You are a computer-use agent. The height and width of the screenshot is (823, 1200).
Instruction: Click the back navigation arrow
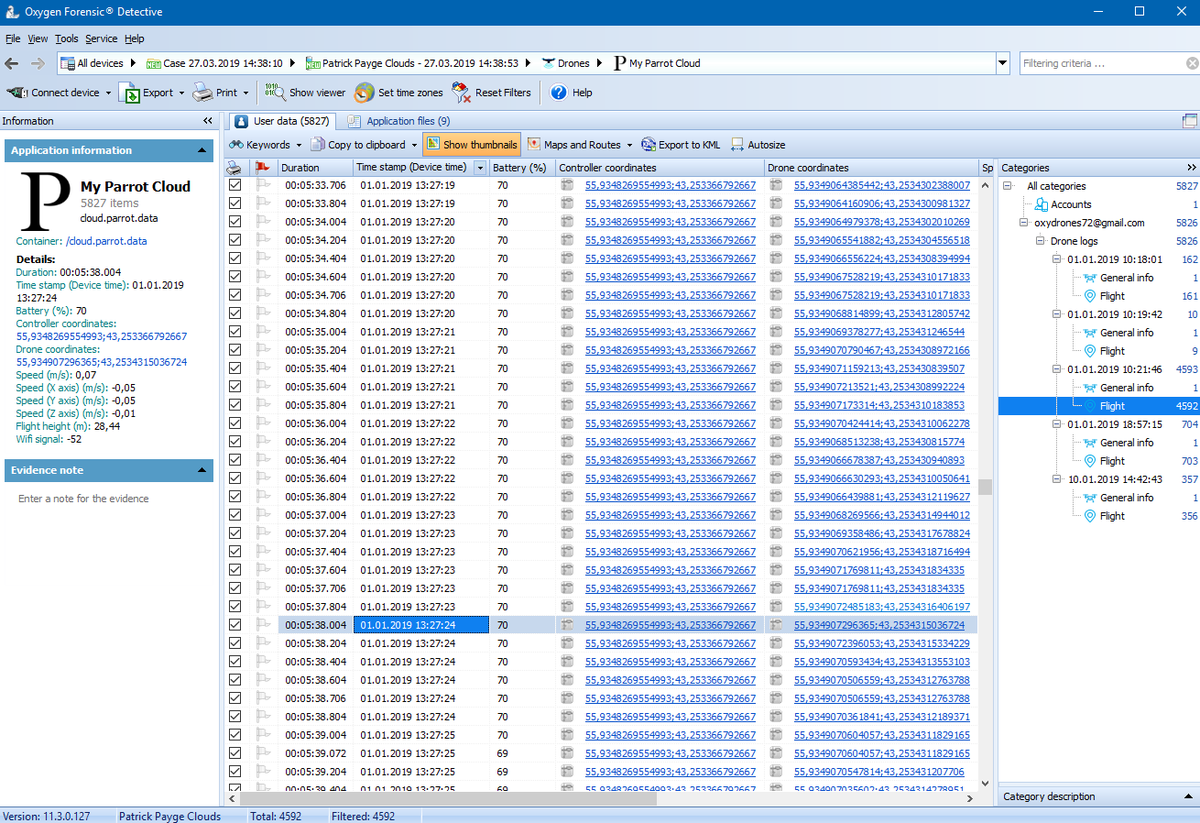[x=12, y=63]
